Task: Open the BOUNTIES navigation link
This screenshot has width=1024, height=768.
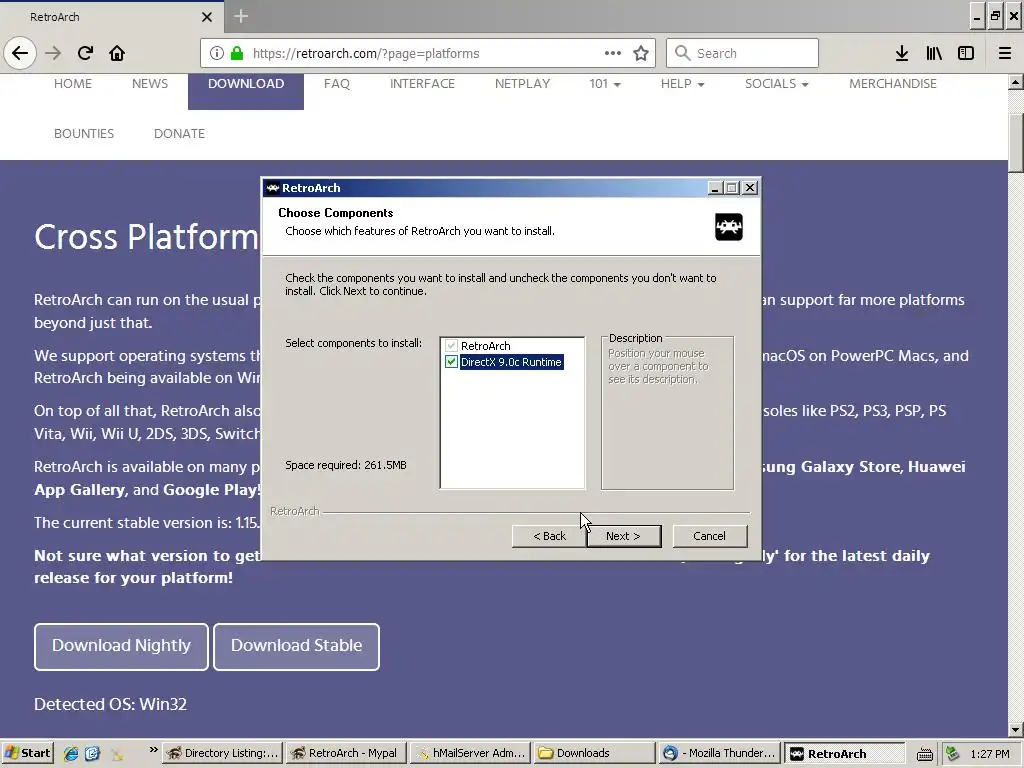Action: pos(84,133)
